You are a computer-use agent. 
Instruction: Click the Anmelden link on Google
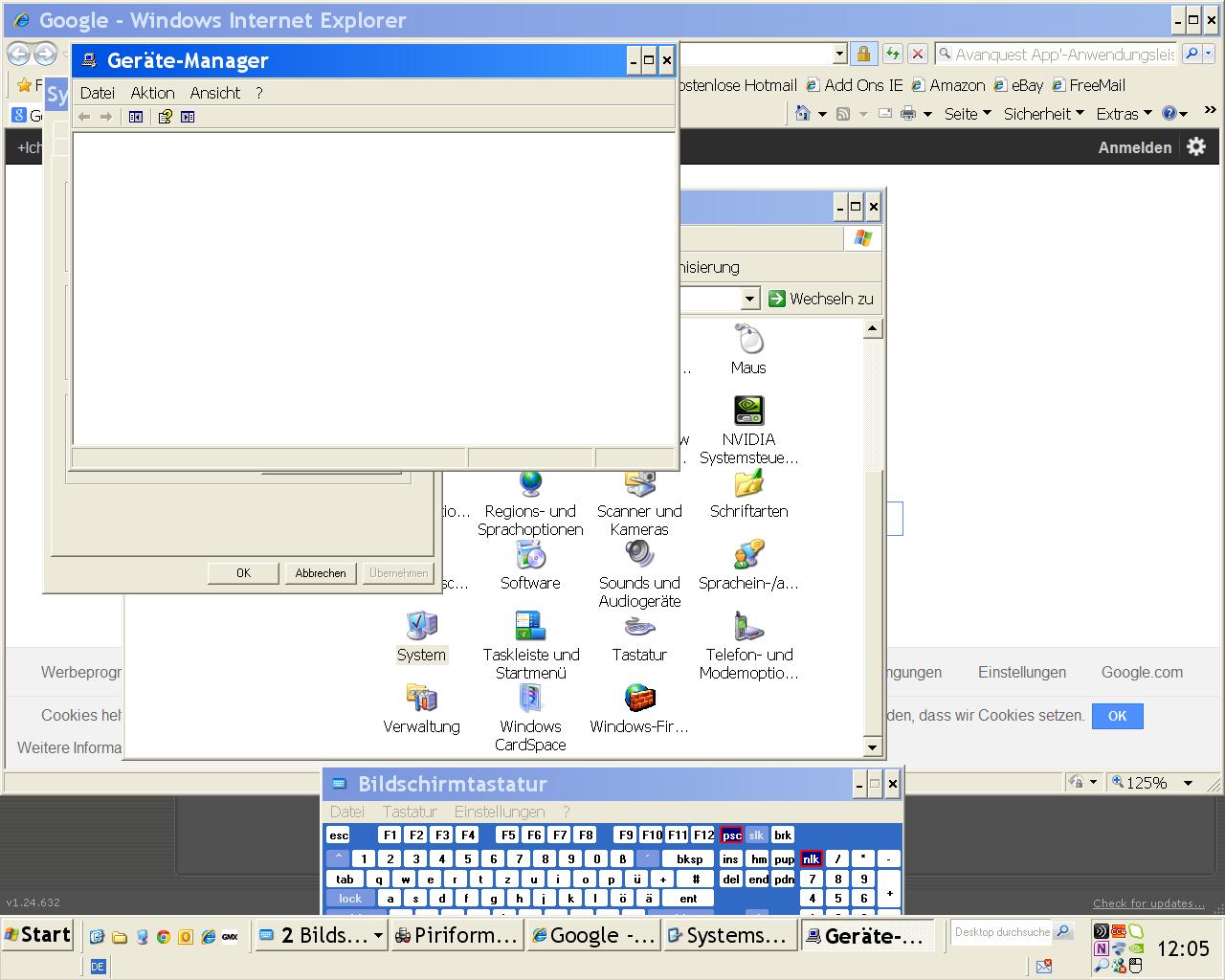(1135, 147)
